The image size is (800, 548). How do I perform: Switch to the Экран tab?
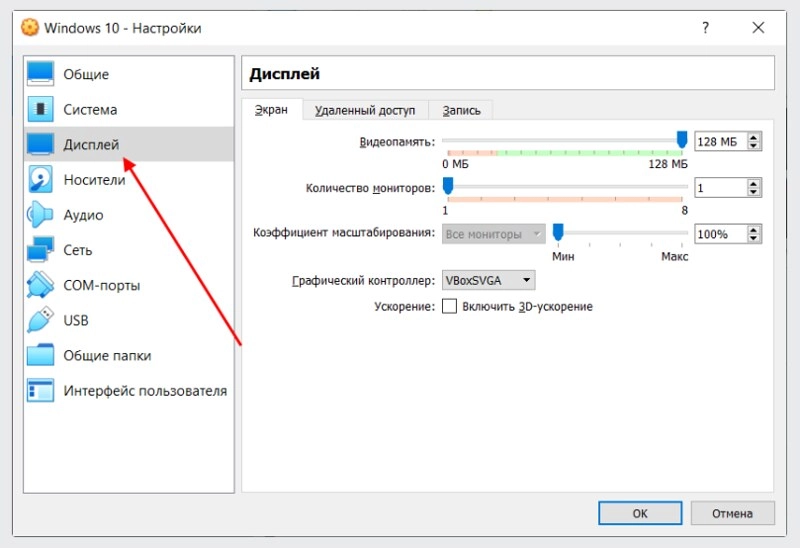[x=271, y=110]
